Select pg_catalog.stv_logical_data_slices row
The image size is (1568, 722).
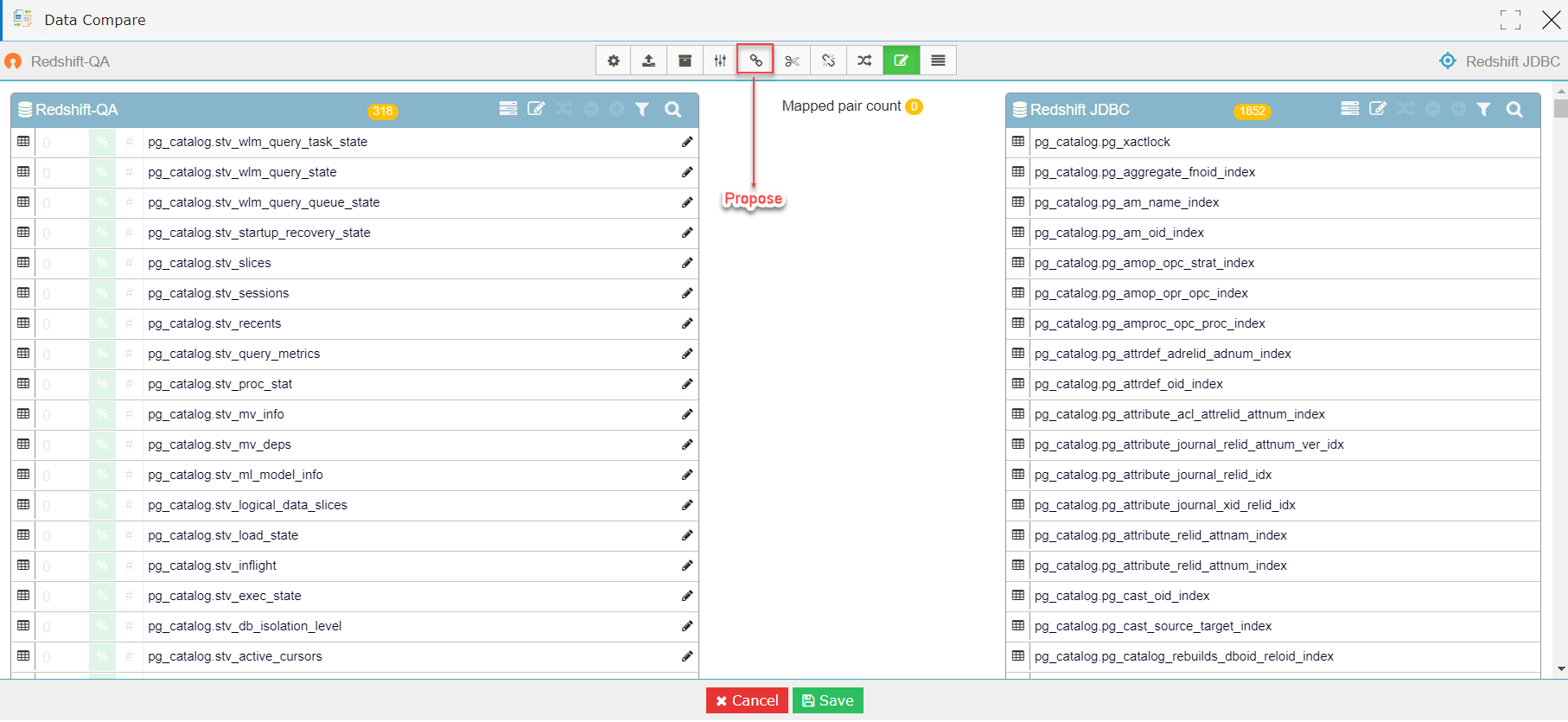click(x=354, y=505)
